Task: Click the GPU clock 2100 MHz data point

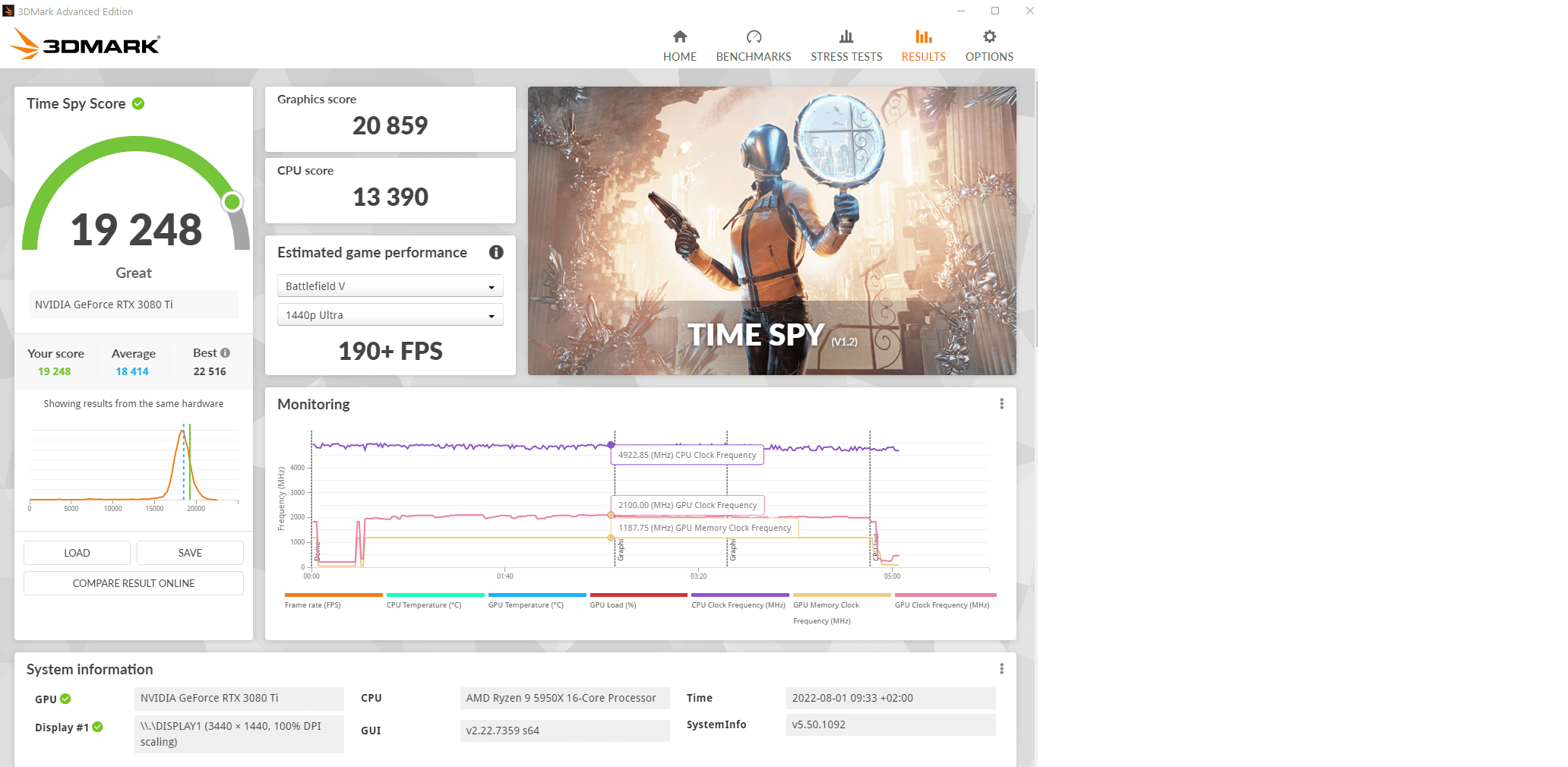Action: coord(611,515)
